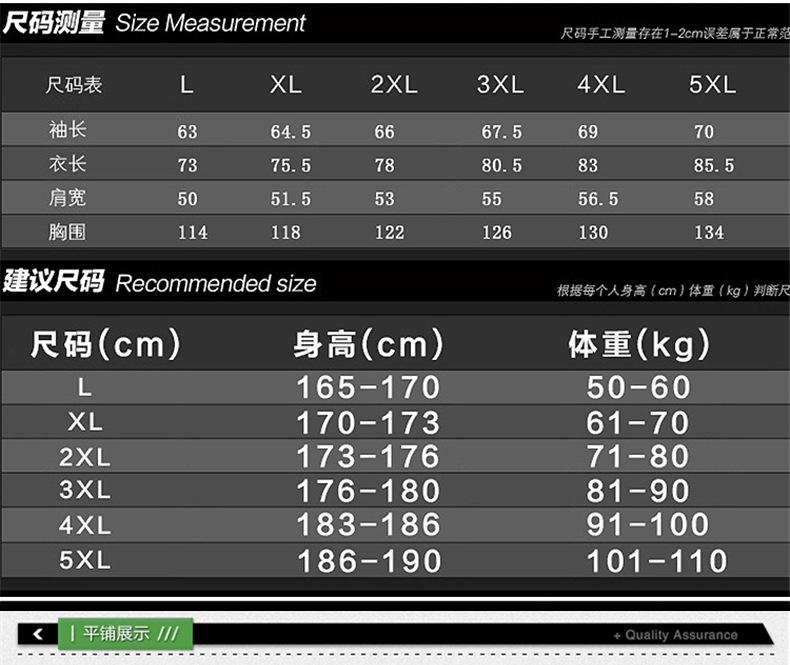Click the 胸围 row label
Screen dimensions: 790x665
tap(67, 232)
